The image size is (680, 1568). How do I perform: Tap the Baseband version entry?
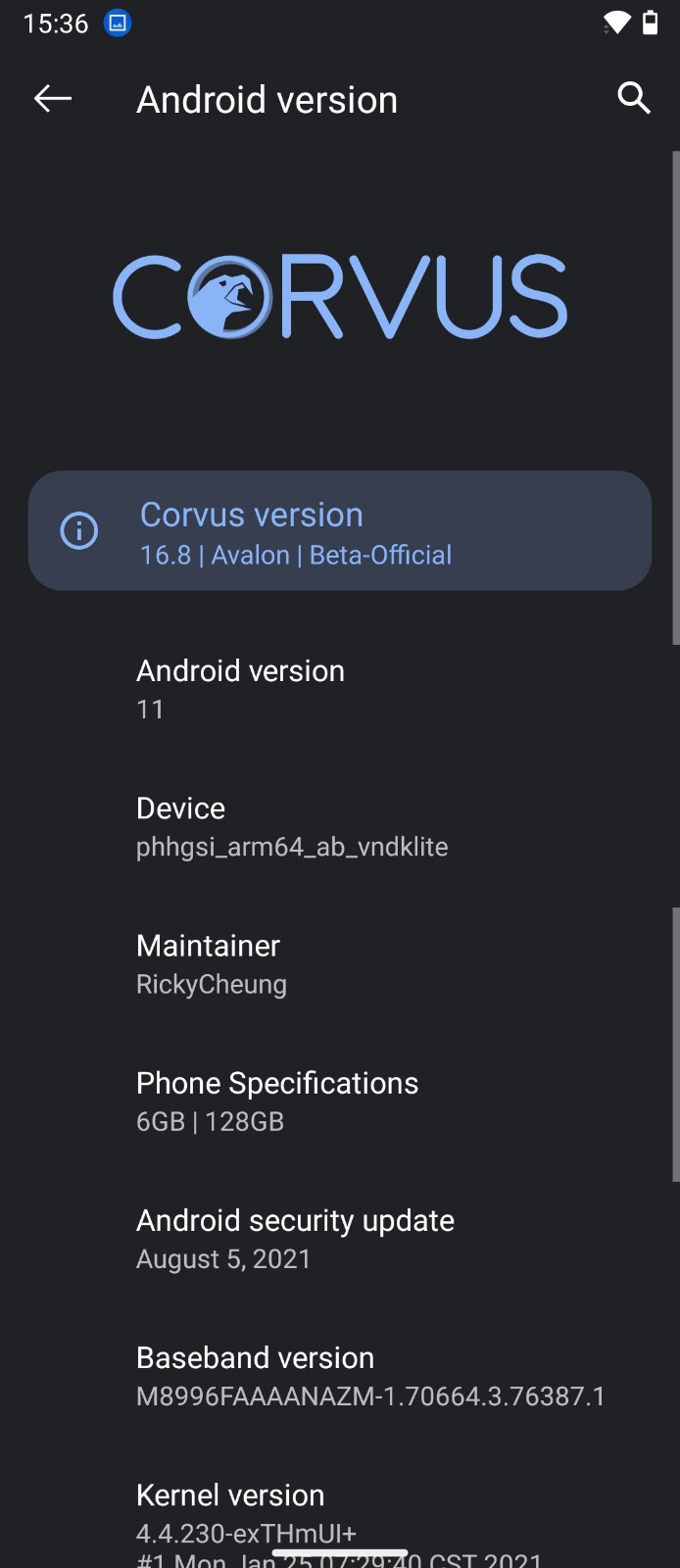tap(340, 1376)
